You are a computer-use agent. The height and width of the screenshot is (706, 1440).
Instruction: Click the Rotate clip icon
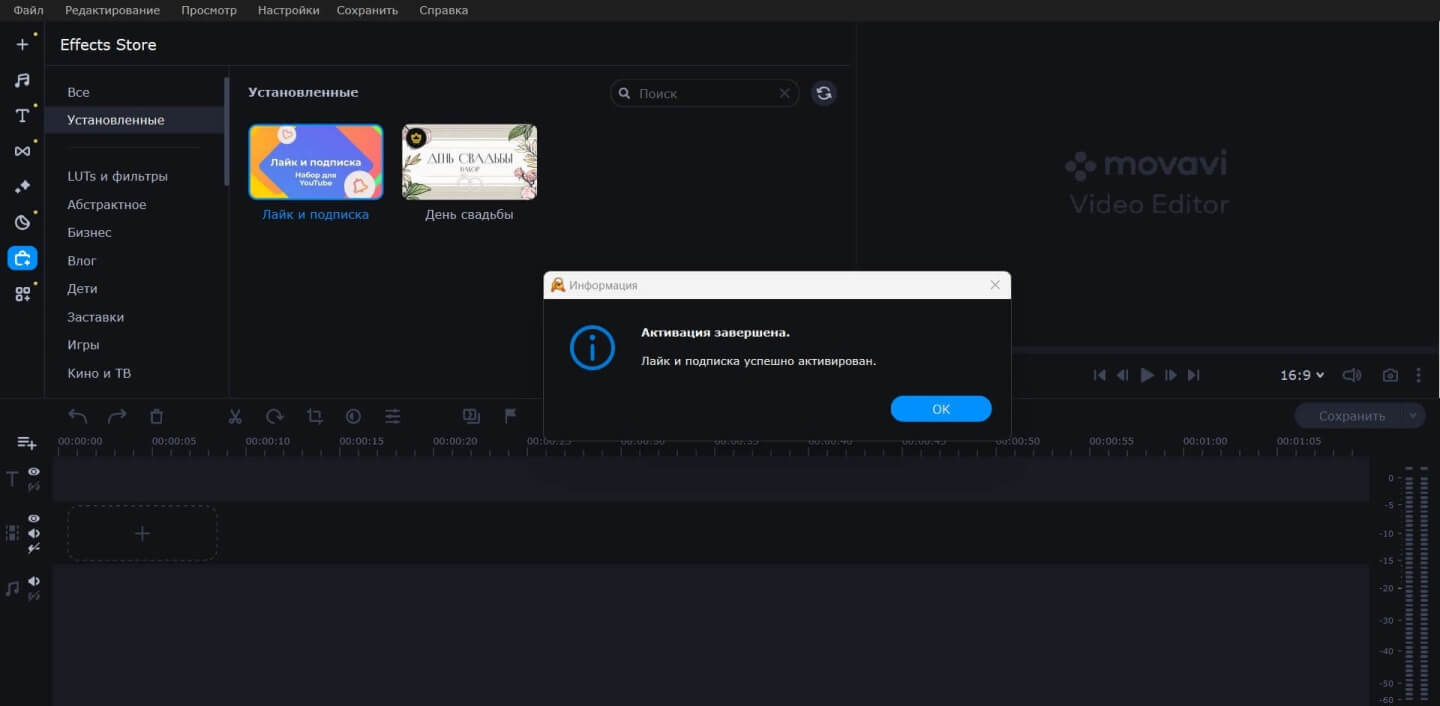(274, 416)
